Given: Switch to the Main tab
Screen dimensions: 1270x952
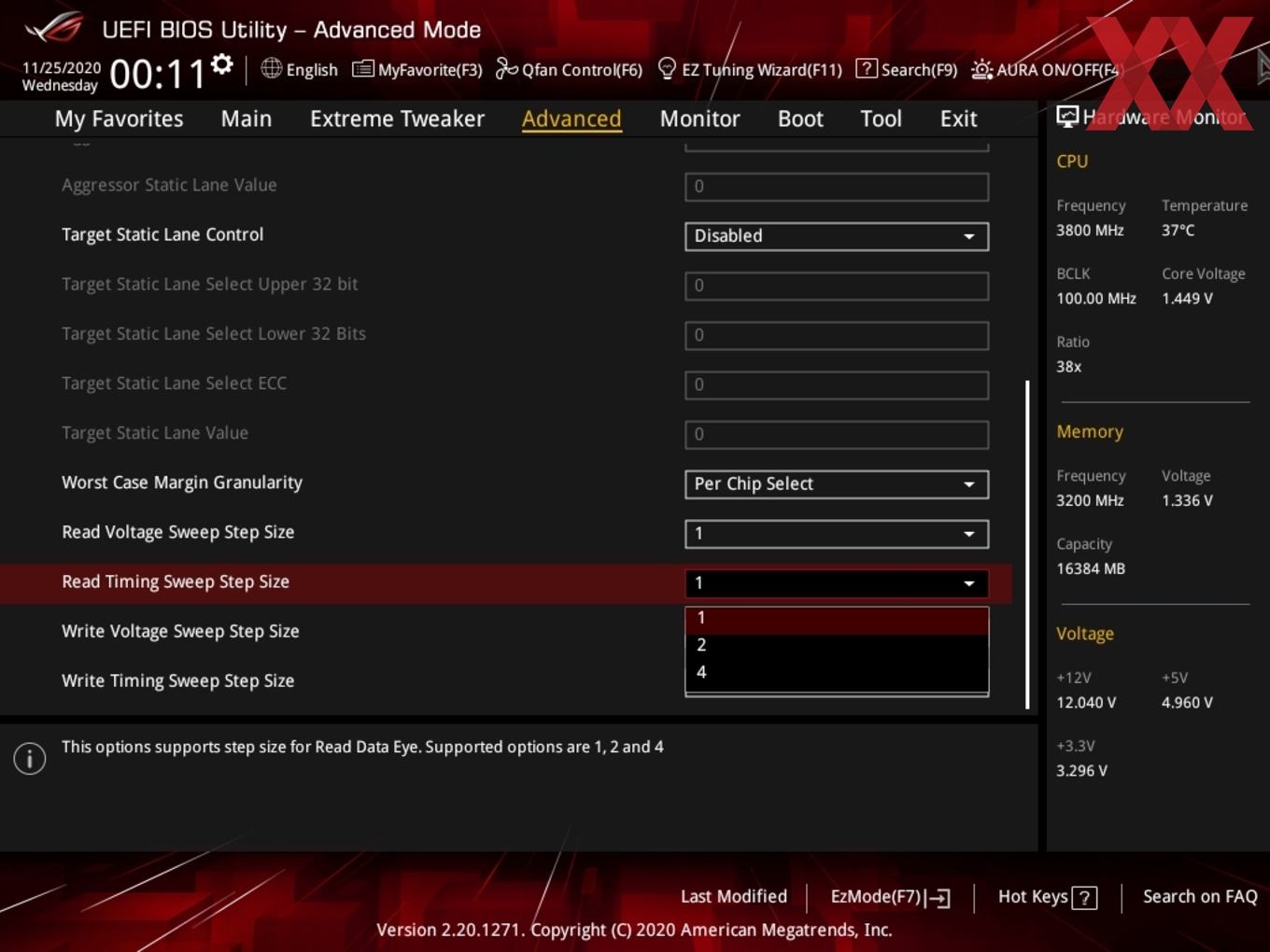Looking at the screenshot, I should (x=247, y=119).
